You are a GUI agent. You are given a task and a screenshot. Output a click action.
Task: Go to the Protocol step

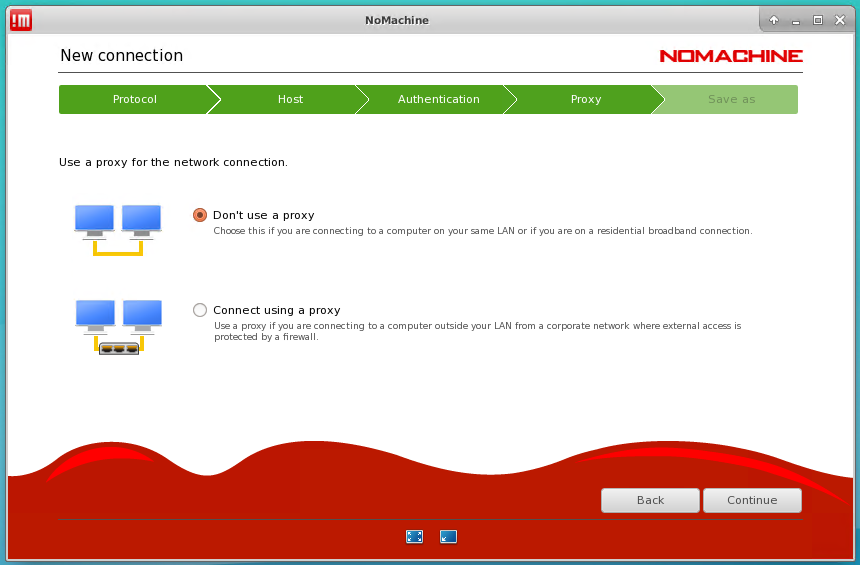pos(134,99)
